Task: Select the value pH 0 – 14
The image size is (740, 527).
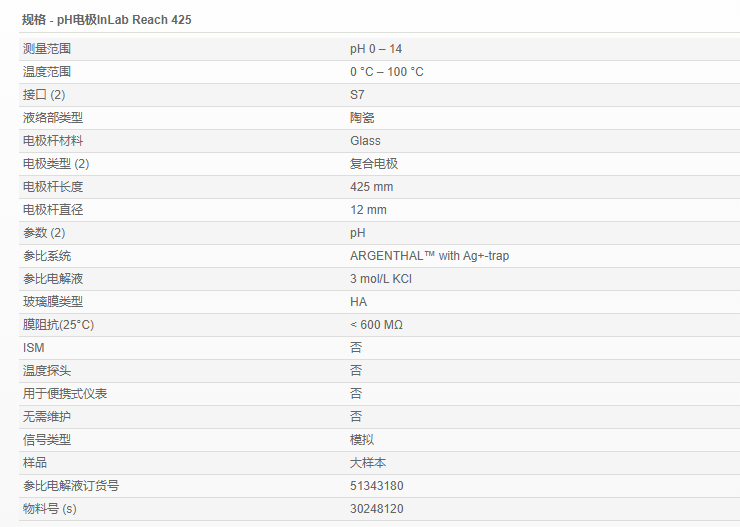Action: point(376,49)
